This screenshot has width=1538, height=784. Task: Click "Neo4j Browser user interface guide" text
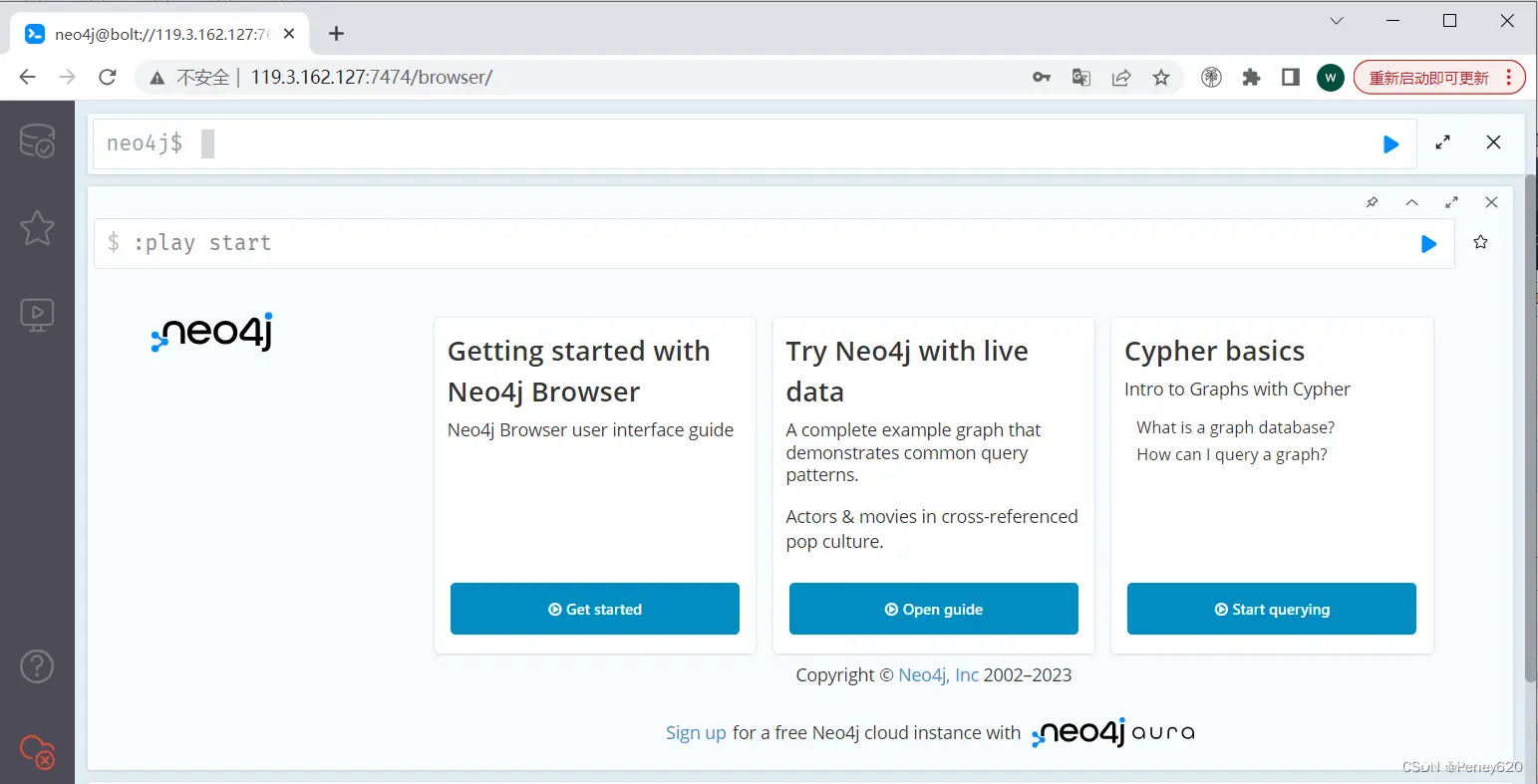coord(590,430)
